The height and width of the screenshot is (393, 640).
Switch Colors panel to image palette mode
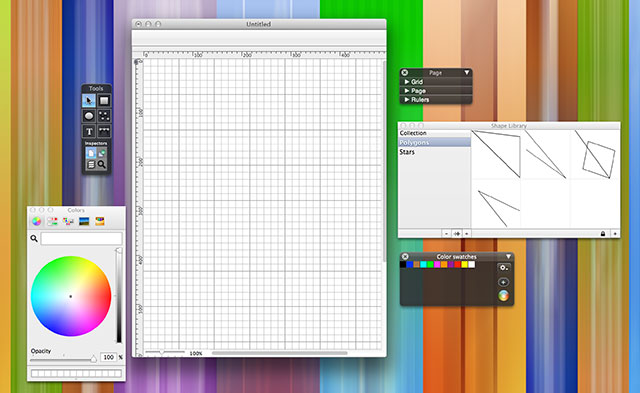[x=84, y=221]
